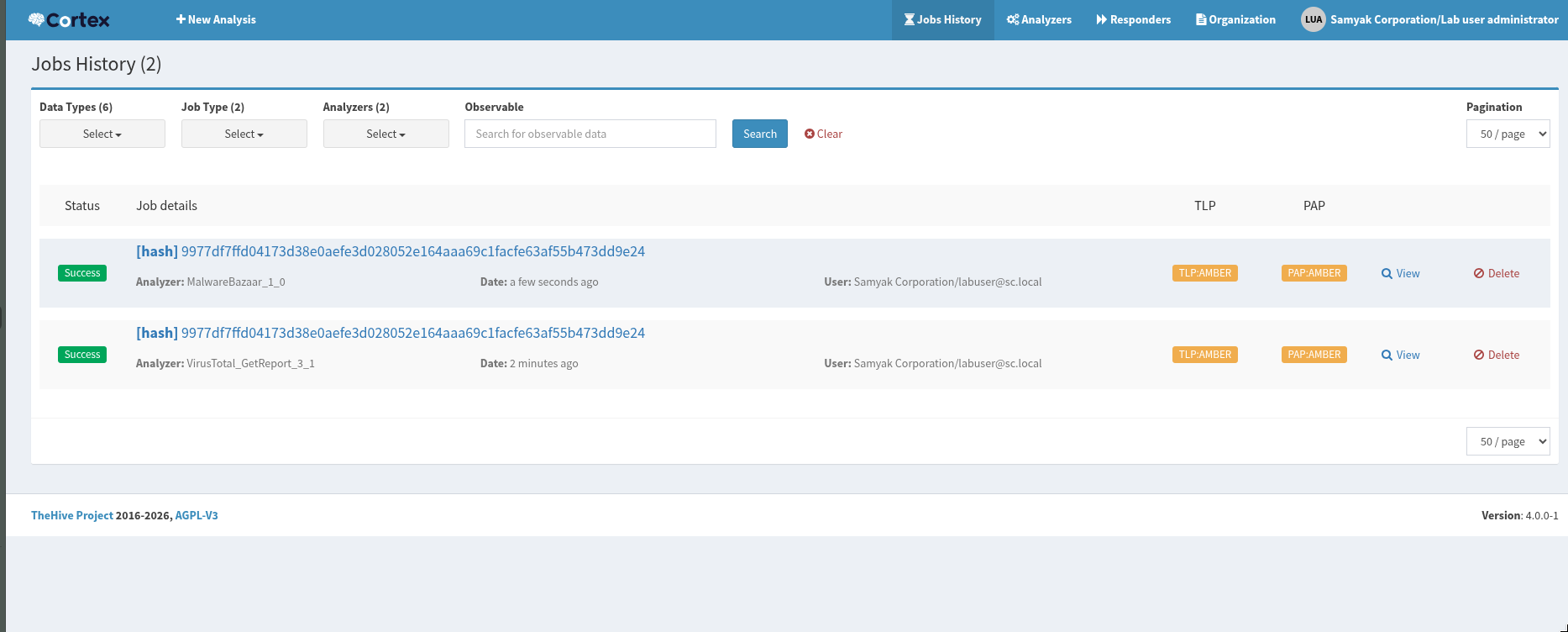Click 'Analyzer: MalwareBazaar_1_0' text

211,282
